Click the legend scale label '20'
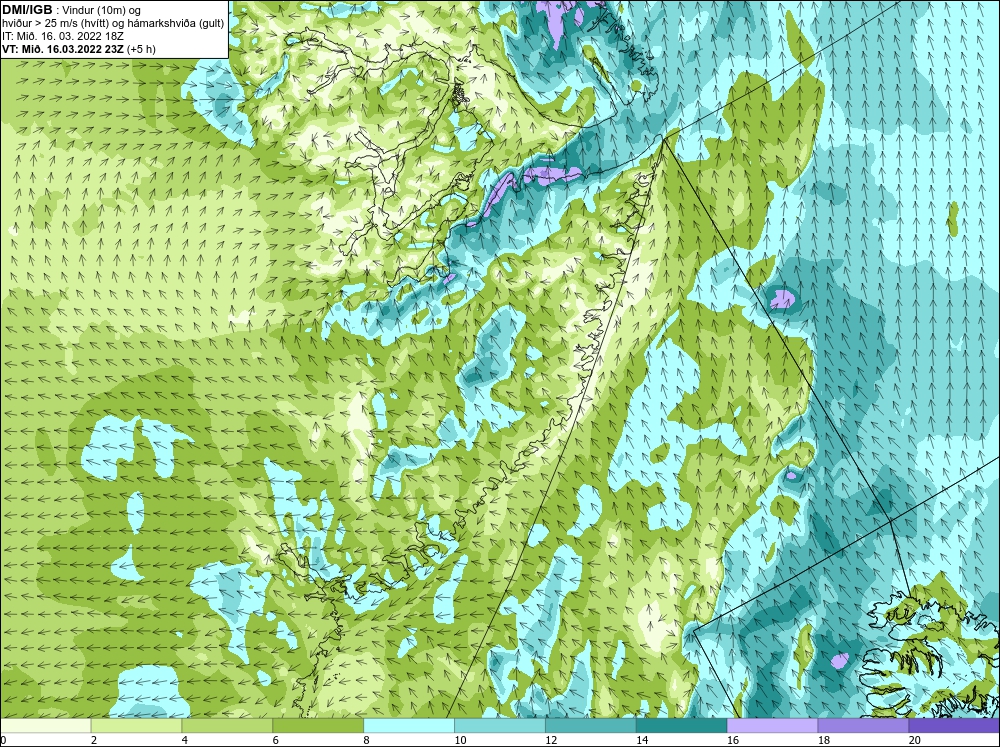The image size is (1000, 747). pyautogui.click(x=915, y=740)
